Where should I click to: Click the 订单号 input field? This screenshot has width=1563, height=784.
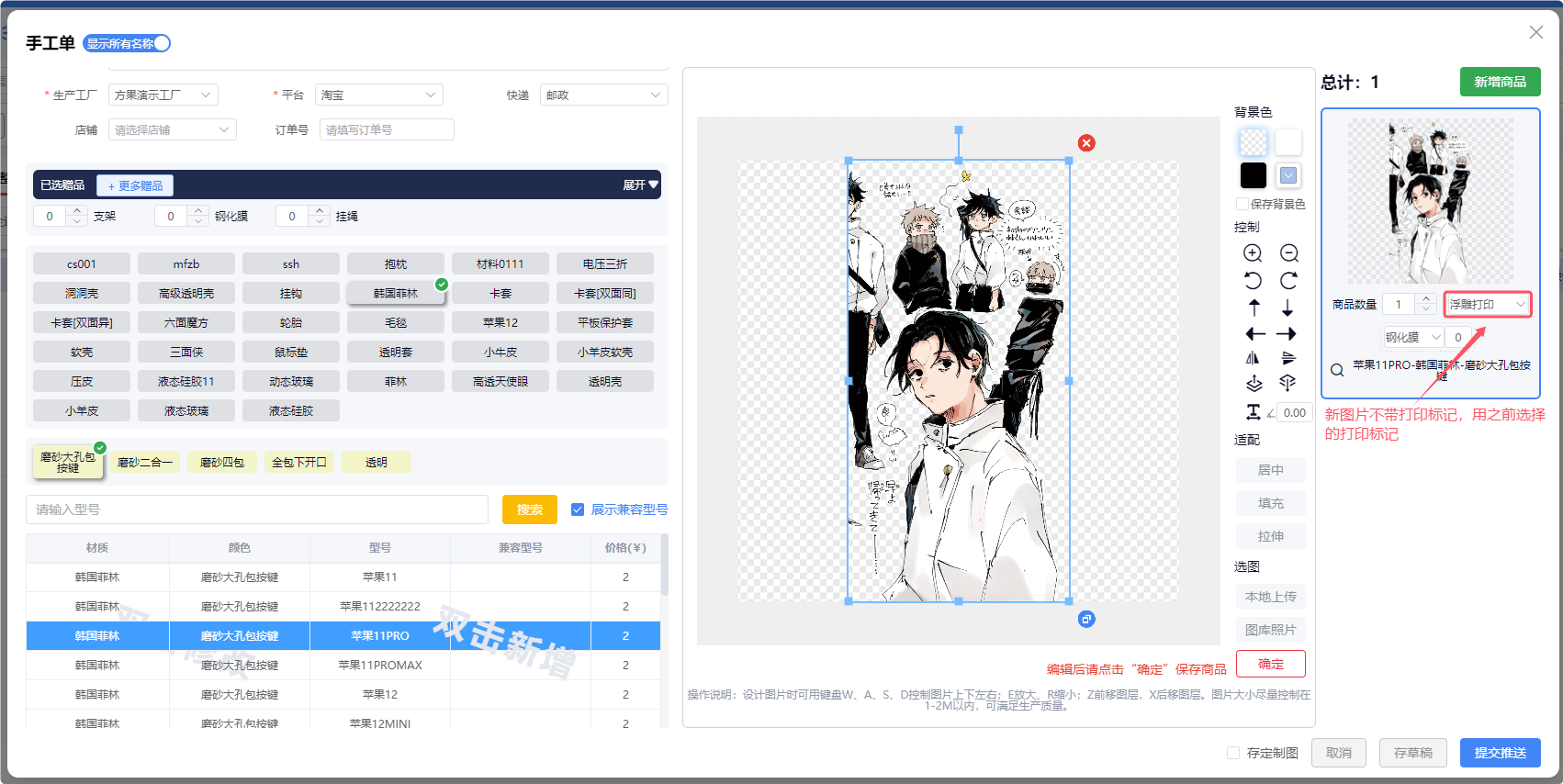coord(387,129)
